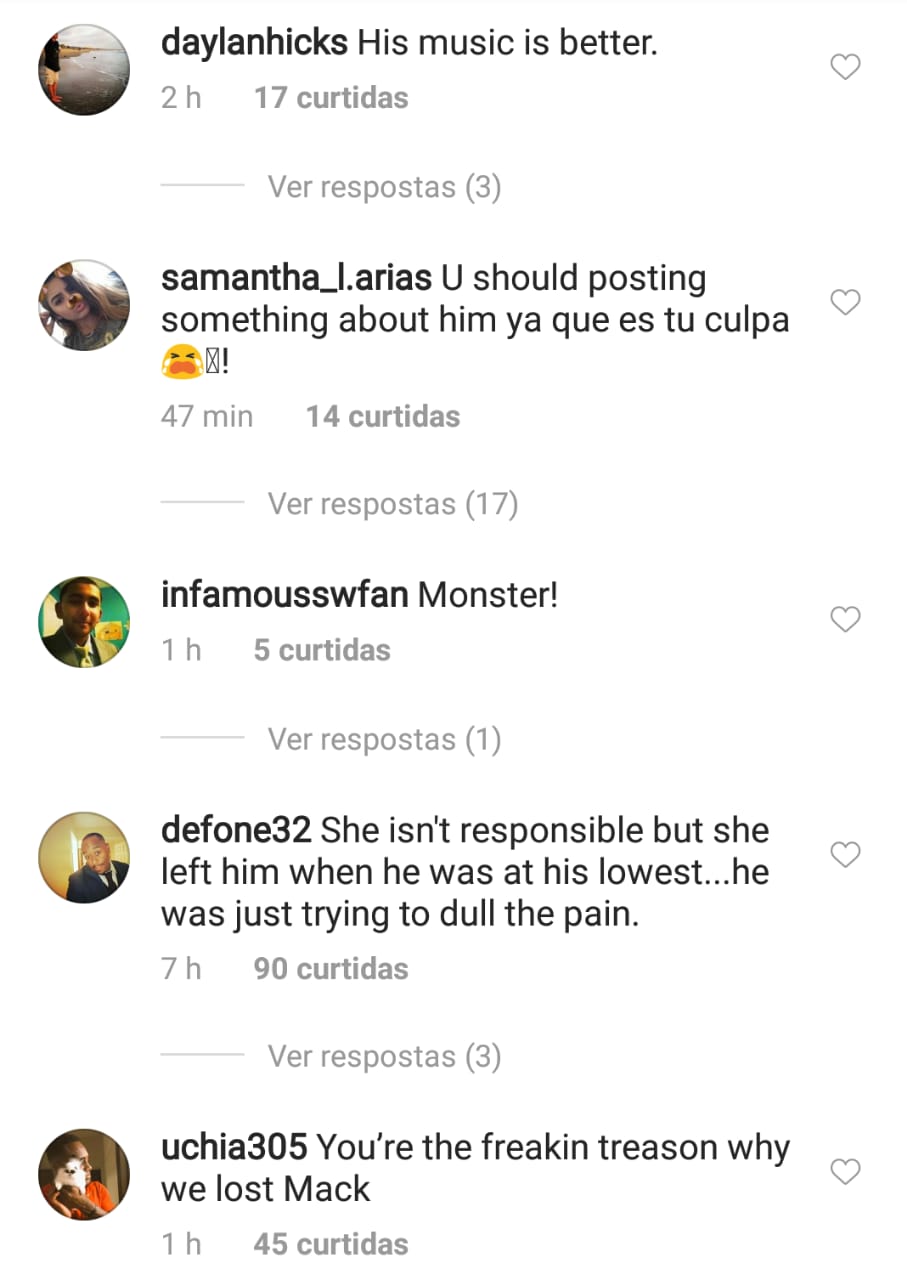The image size is (907, 1280).
Task: Like daylanhicks' comment with the heart
Action: coord(846,68)
